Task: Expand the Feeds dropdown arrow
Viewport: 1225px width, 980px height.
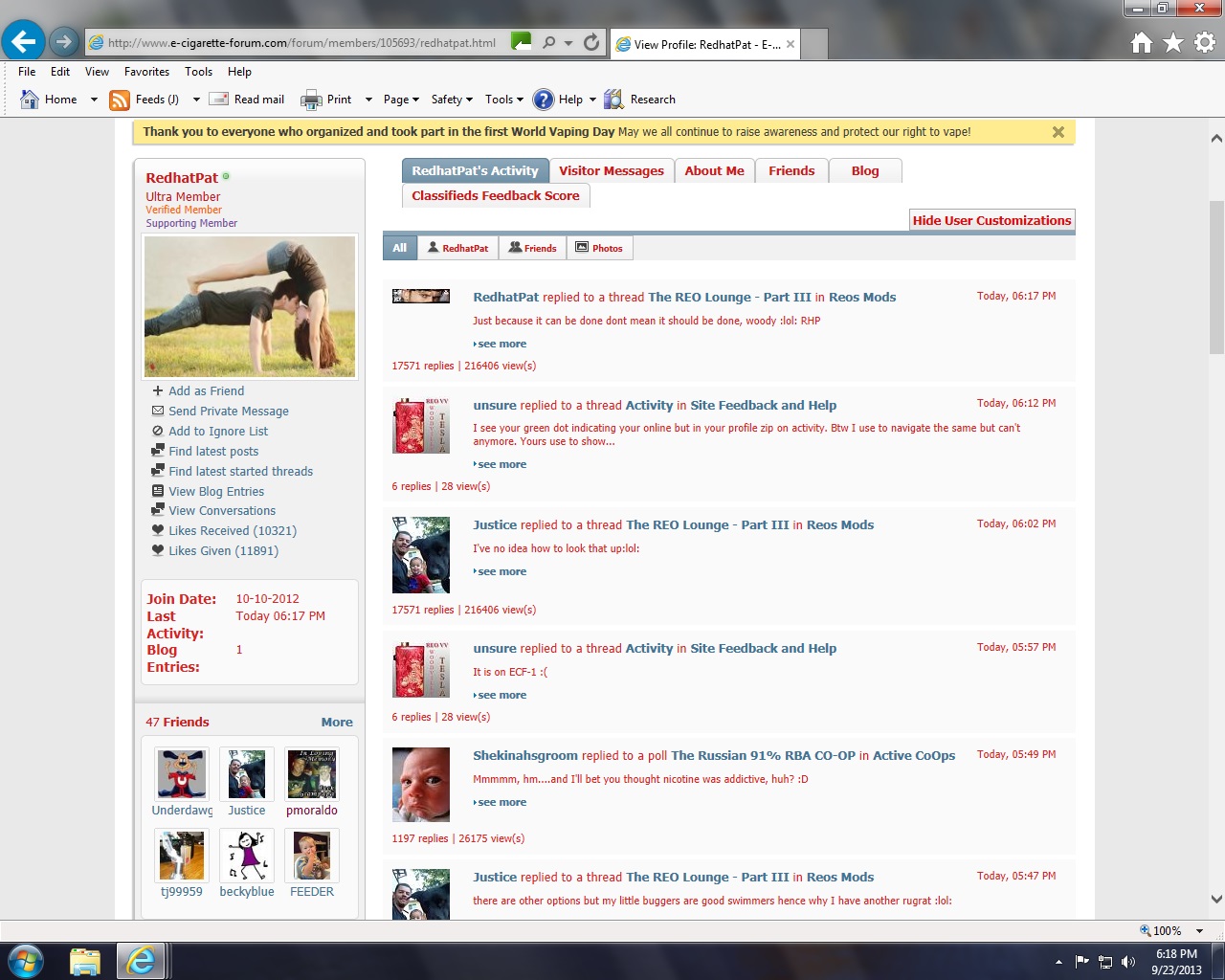Action: 196,100
